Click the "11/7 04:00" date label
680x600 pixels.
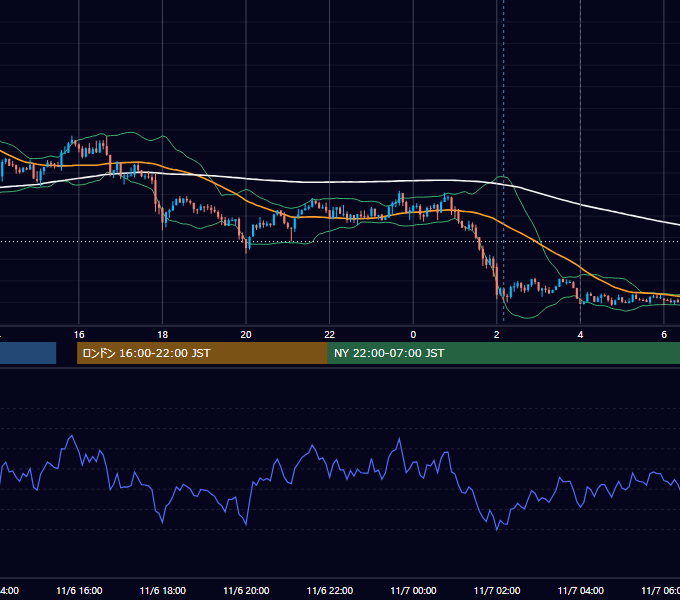pos(581,591)
